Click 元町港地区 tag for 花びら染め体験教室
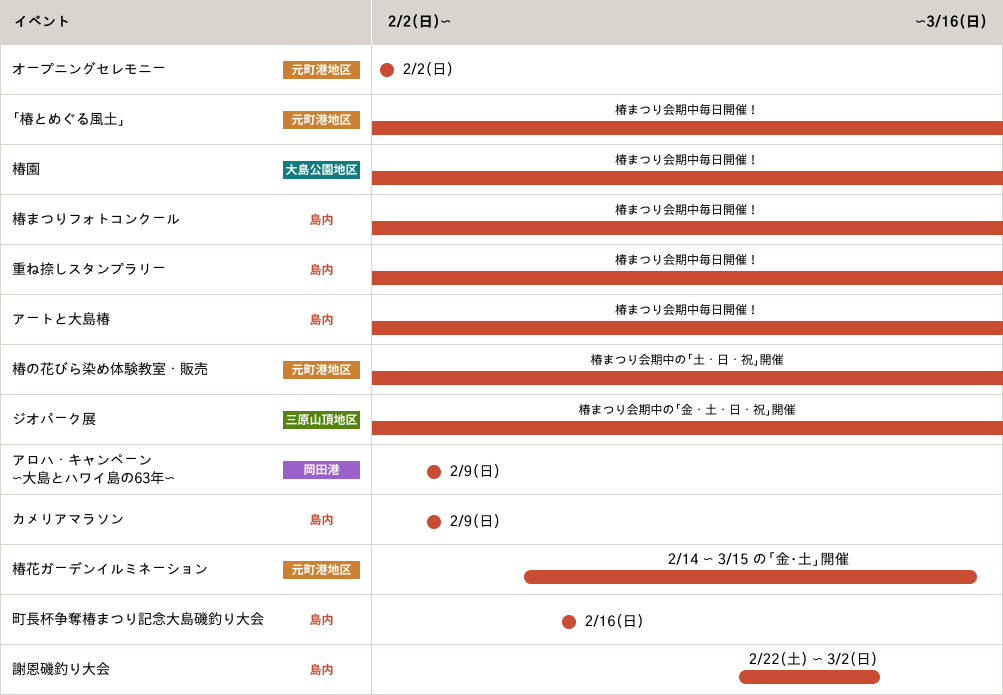Viewport: 1003px width, 695px height. [x=321, y=370]
